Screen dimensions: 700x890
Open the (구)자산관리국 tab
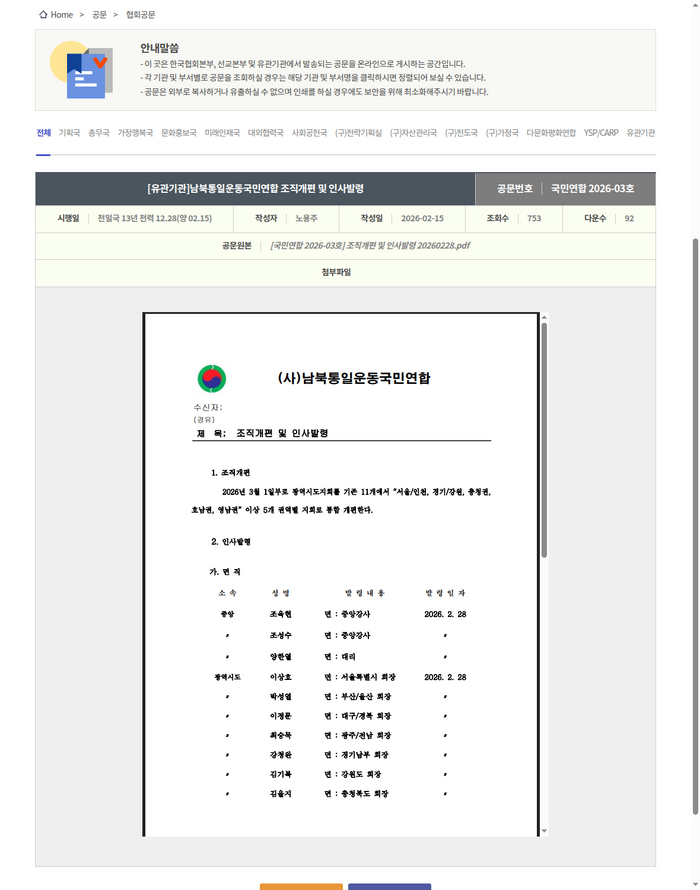click(x=413, y=133)
